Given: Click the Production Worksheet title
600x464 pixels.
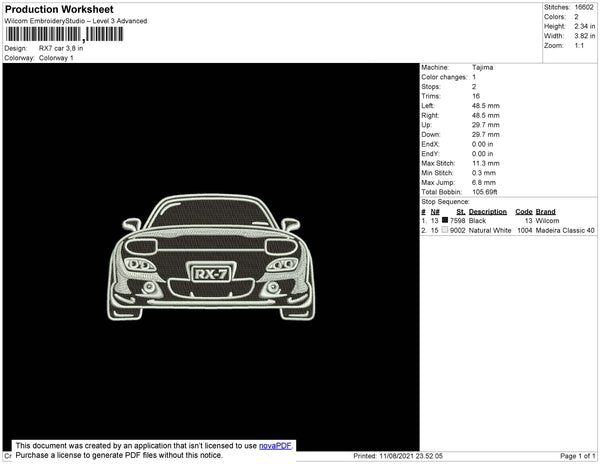Looking at the screenshot, I should coord(60,9).
